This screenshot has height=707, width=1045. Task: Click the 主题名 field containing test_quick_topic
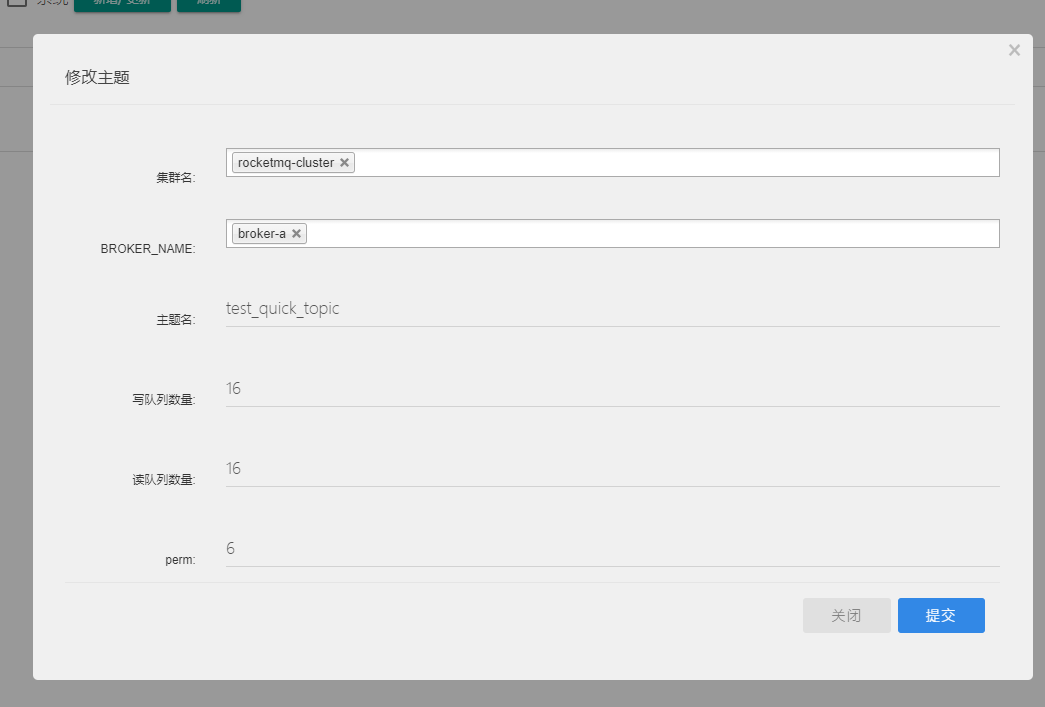tap(612, 309)
